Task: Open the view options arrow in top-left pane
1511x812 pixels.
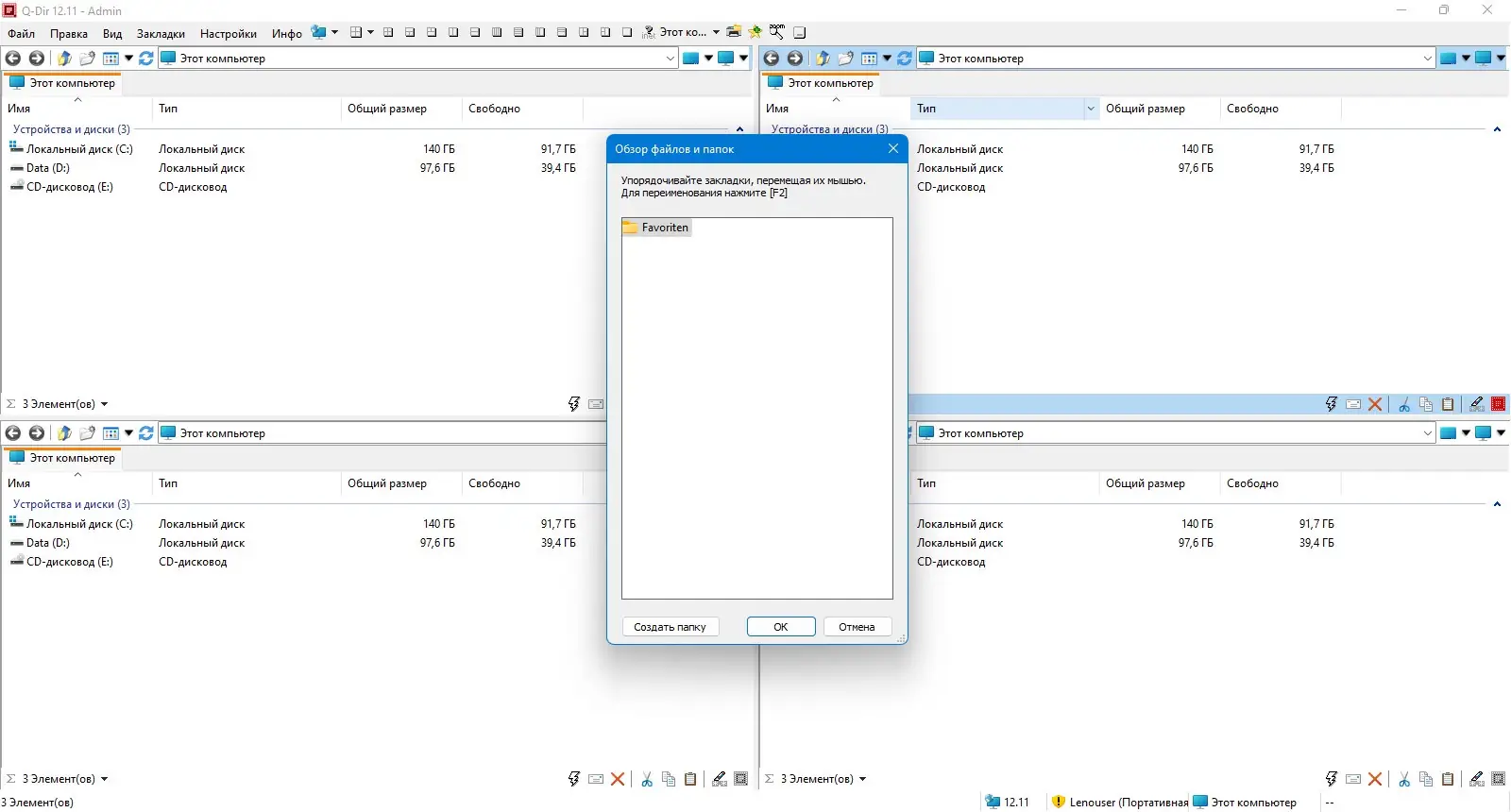Action: pos(128,59)
